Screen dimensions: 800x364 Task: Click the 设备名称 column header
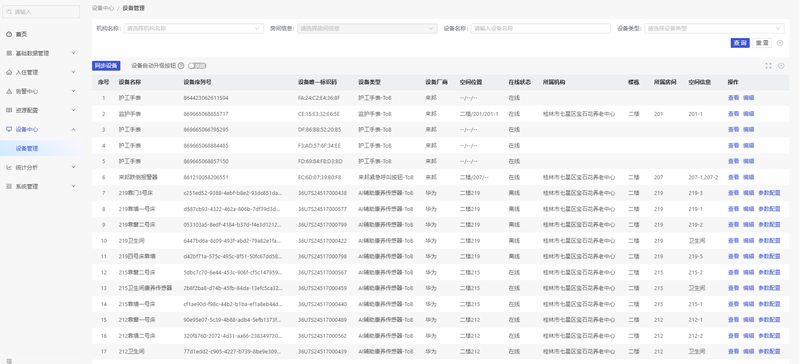pyautogui.click(x=130, y=82)
